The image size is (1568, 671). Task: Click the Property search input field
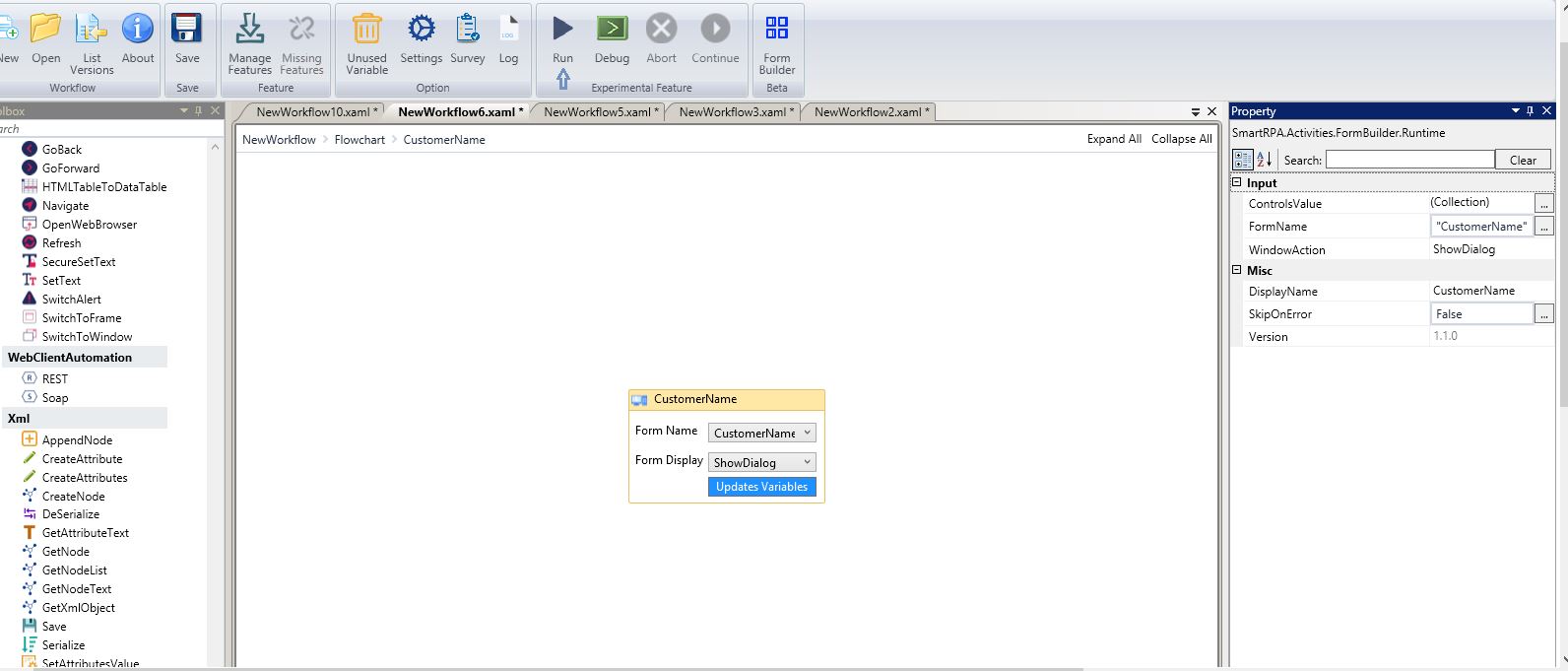1408,160
